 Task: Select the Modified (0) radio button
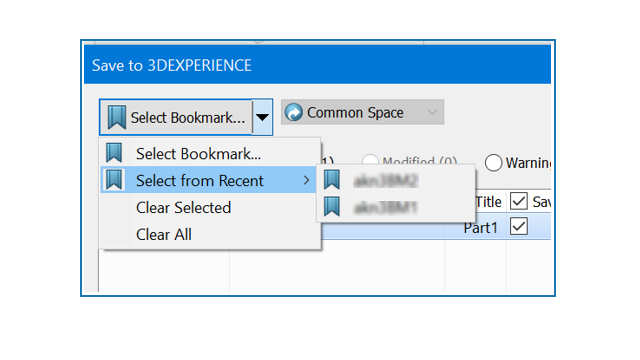(x=370, y=160)
